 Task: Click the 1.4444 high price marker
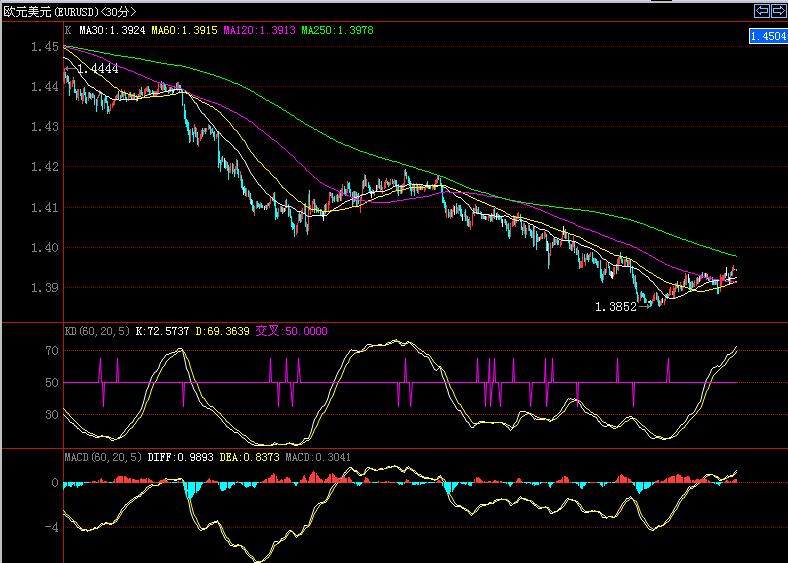[97, 68]
